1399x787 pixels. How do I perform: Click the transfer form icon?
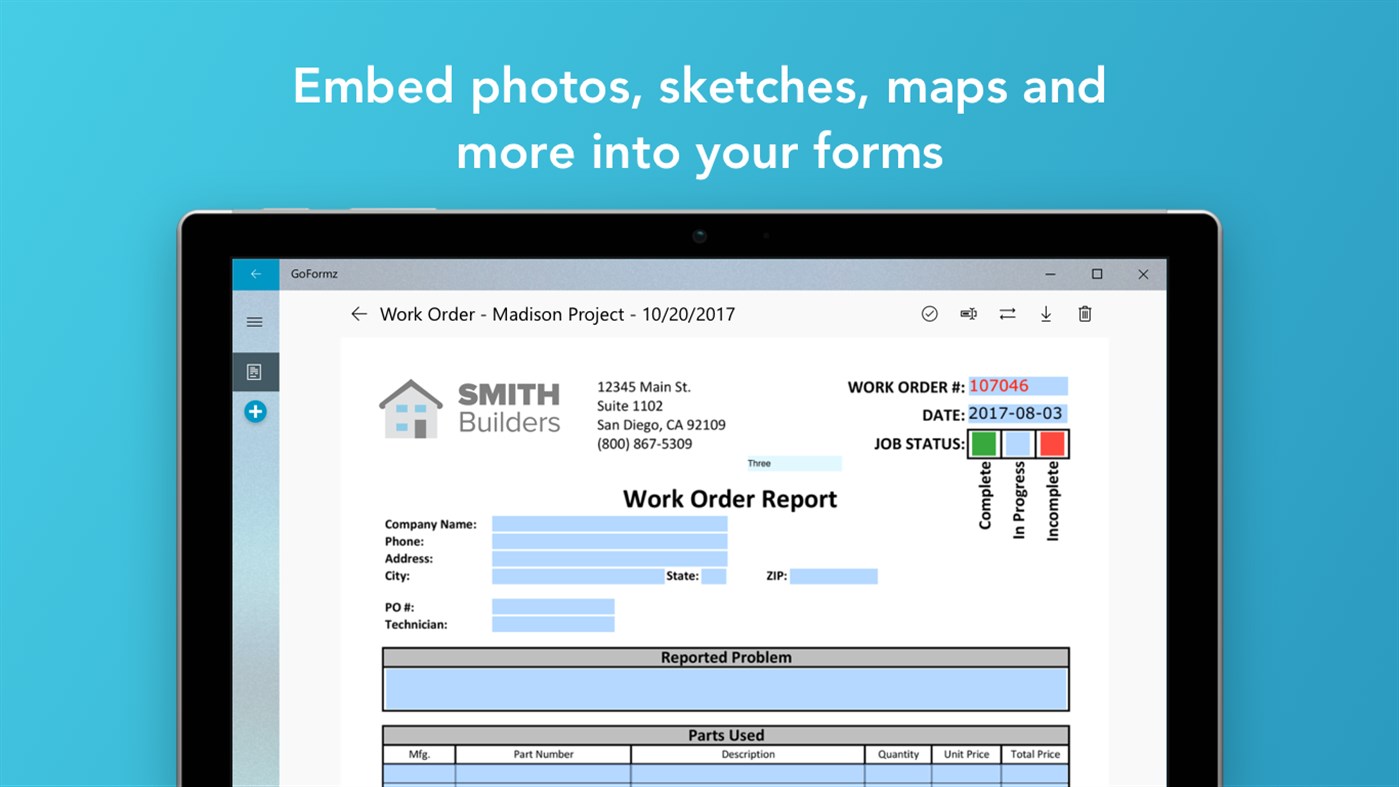coord(1007,313)
